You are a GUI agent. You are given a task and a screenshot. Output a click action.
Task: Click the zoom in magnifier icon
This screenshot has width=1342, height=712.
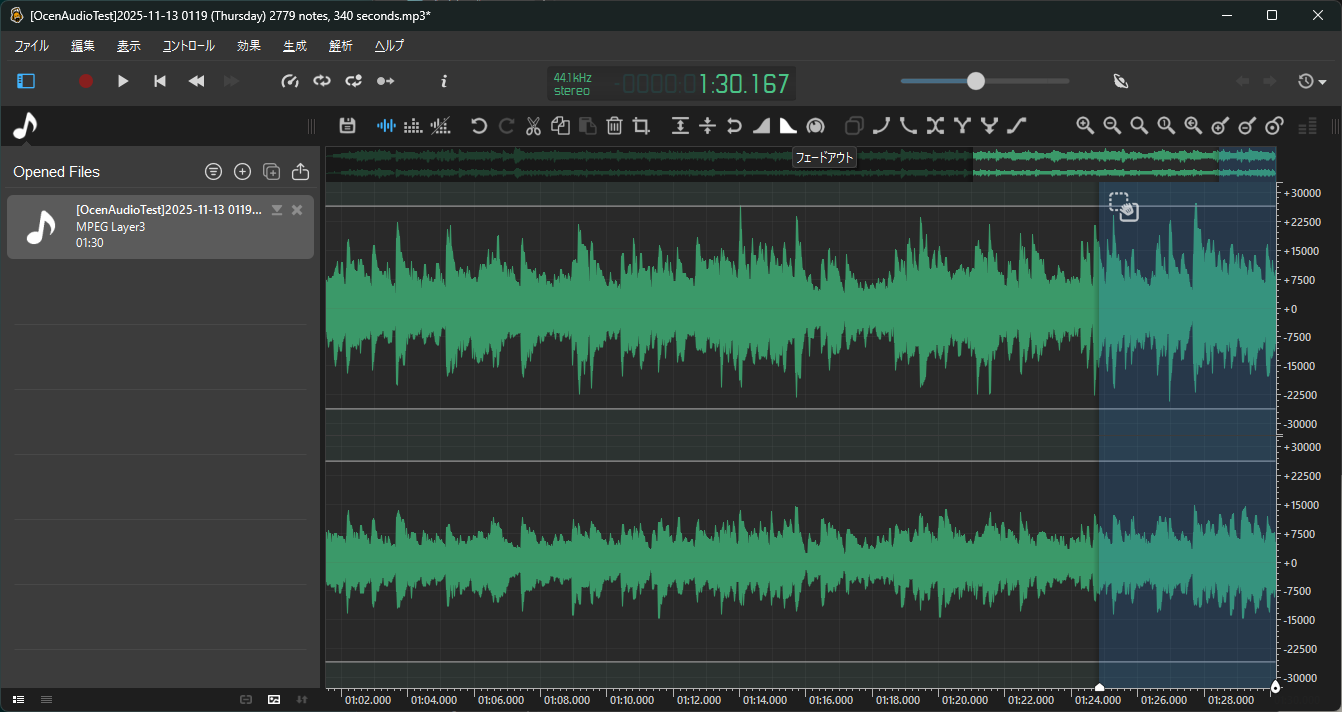[x=1085, y=125]
